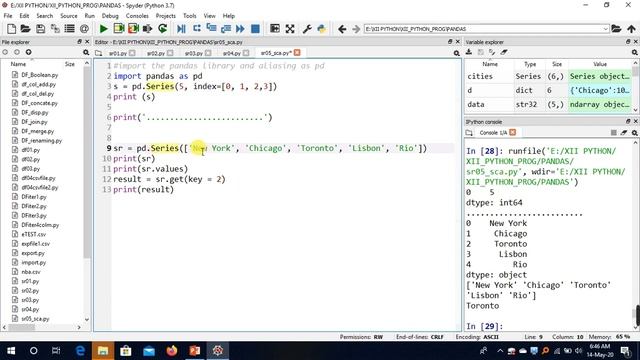
Task: Switch to the sr03.py editor tab
Action: tap(193, 53)
